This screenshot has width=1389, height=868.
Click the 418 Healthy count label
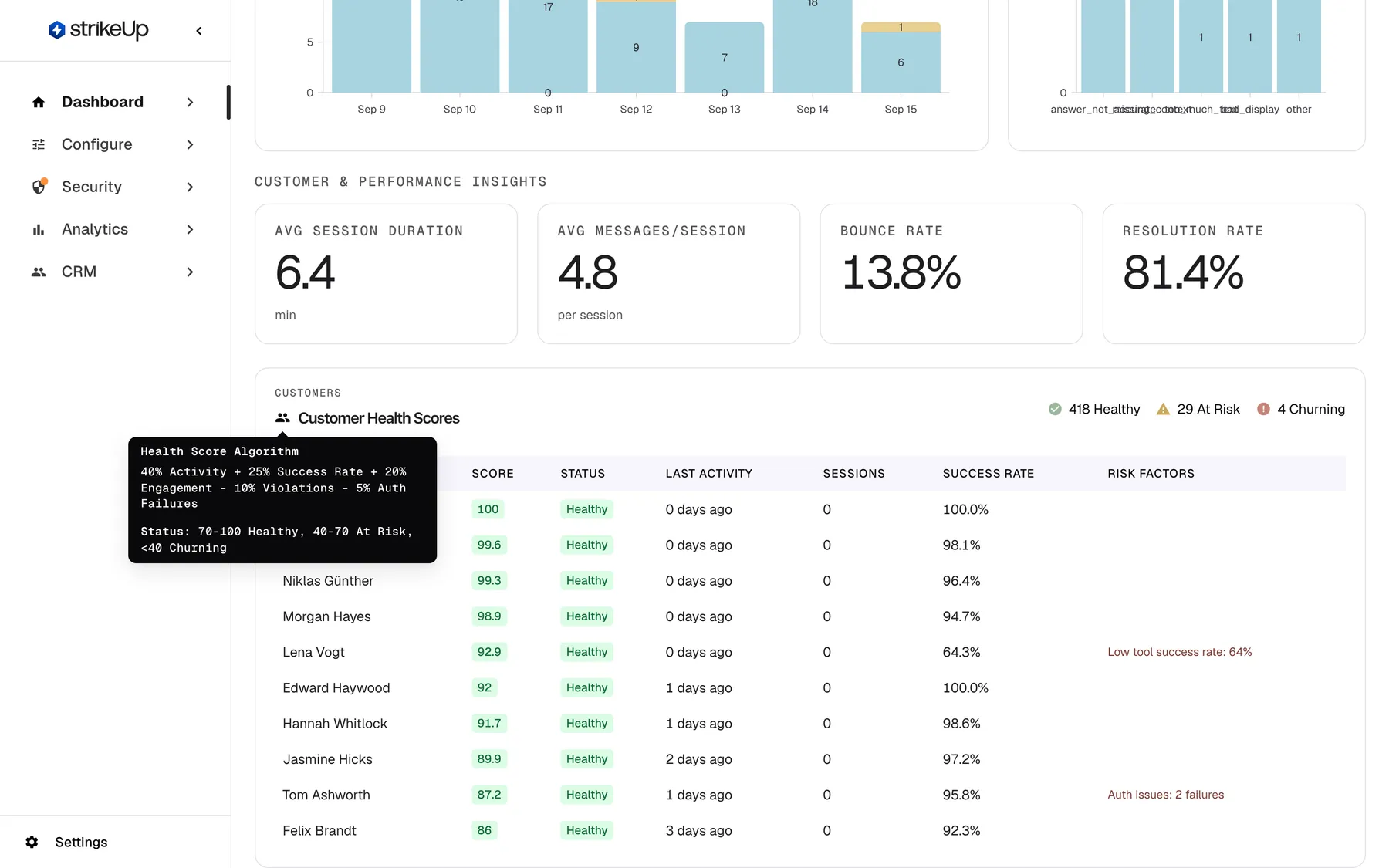(1103, 409)
